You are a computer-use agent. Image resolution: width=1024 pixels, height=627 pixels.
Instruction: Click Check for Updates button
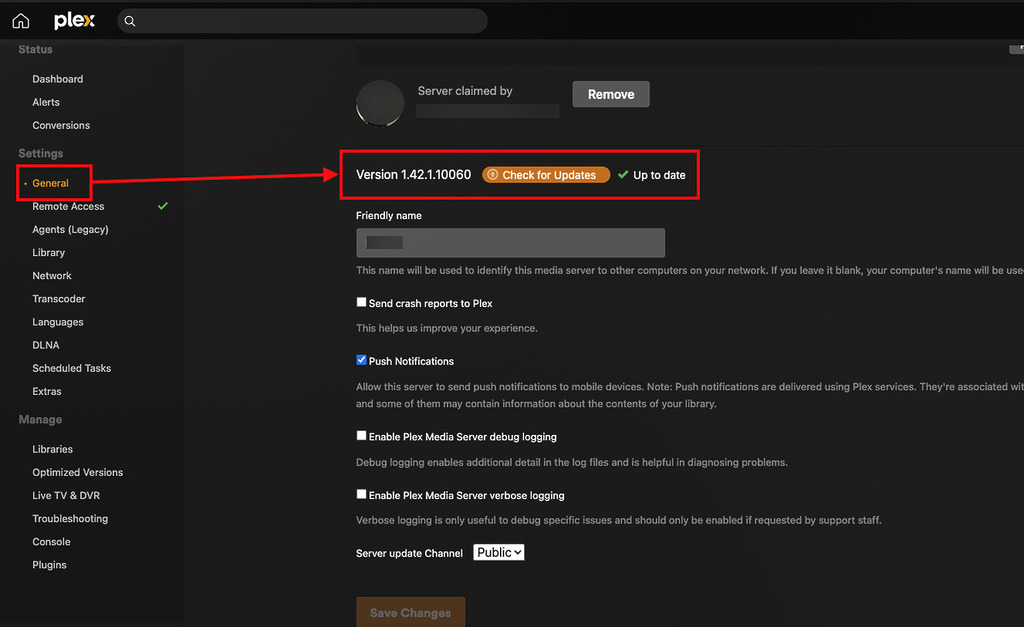(546, 175)
